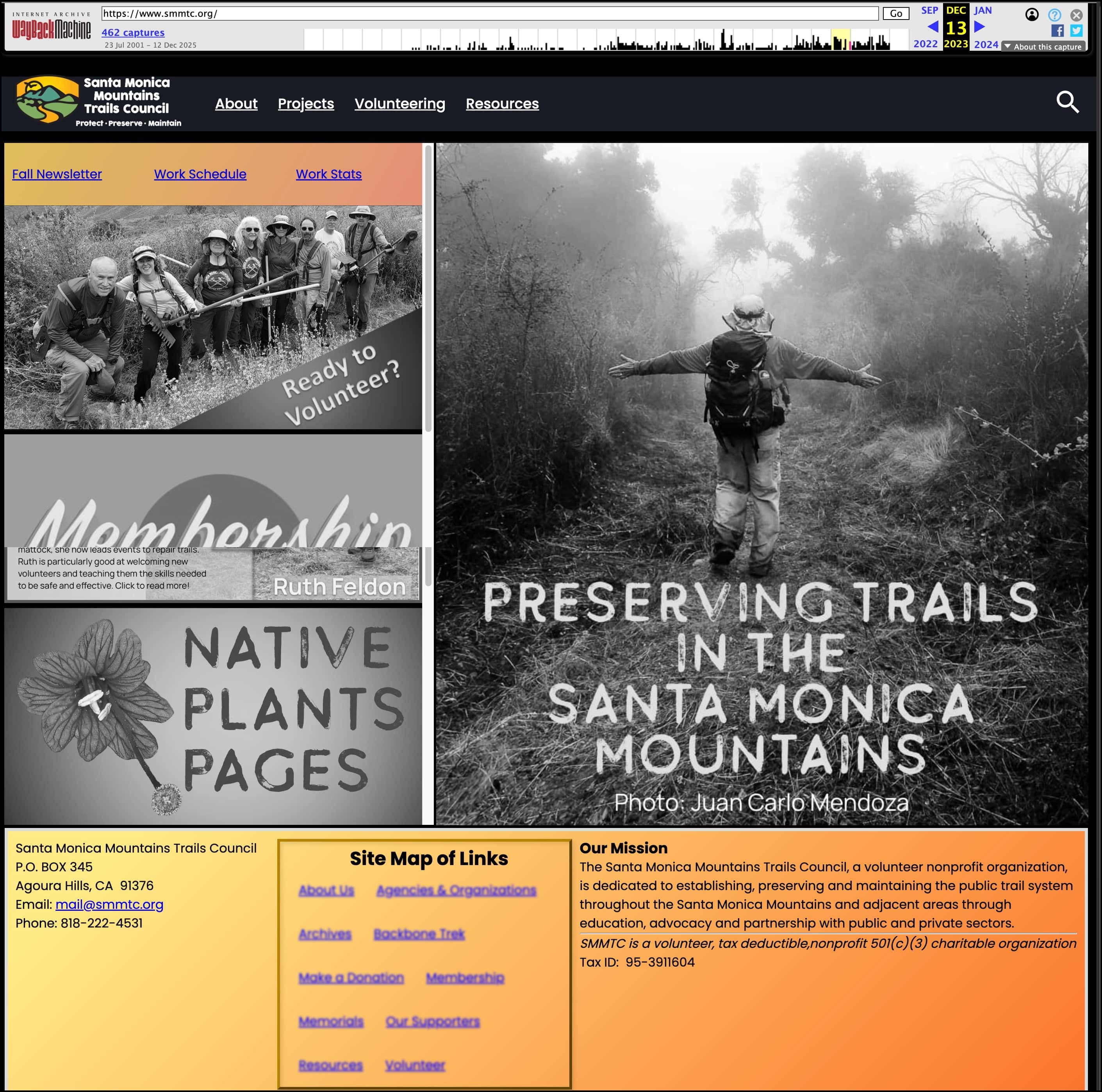
Task: Click the 462 captures link
Action: point(133,32)
